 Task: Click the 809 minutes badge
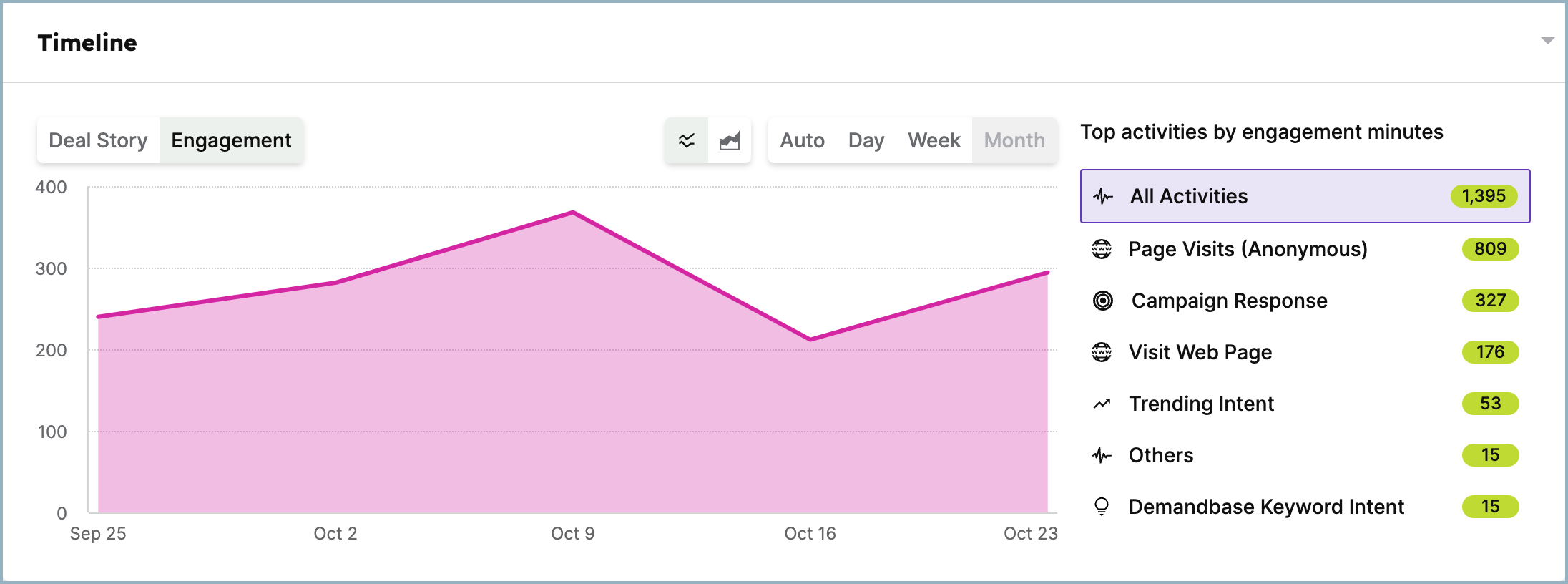tap(1490, 249)
